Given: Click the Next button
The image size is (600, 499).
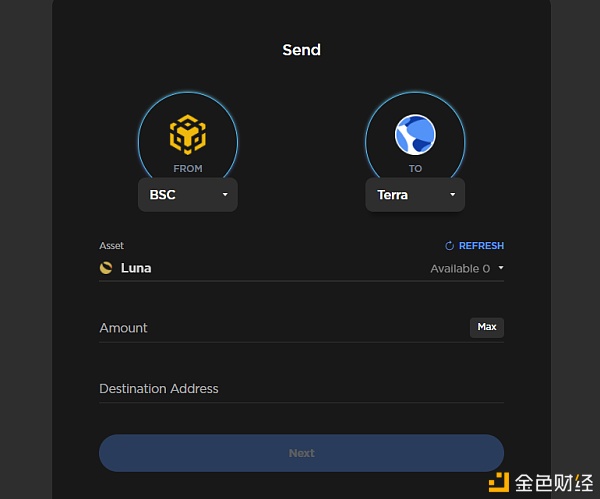Looking at the screenshot, I should pyautogui.click(x=302, y=453).
